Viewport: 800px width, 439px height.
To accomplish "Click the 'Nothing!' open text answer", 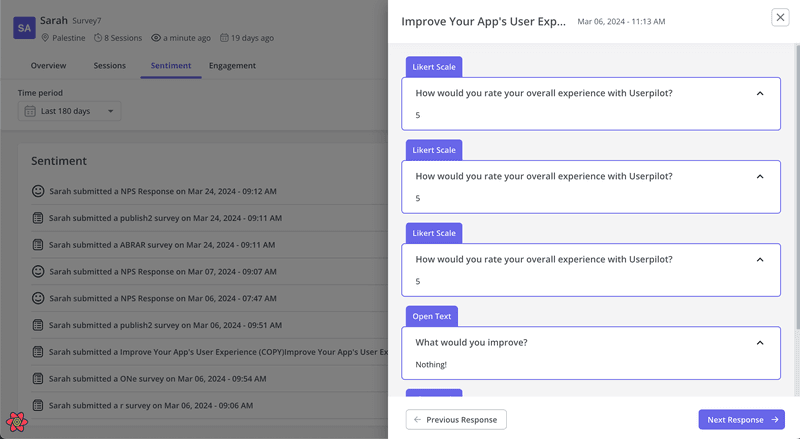I will tap(431, 364).
